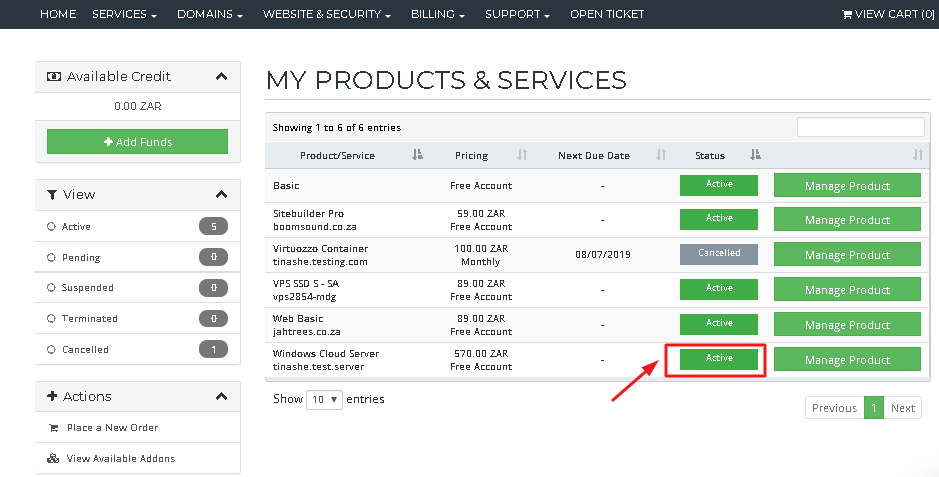Open the Services dropdown menu
939x477 pixels.
coord(125,14)
